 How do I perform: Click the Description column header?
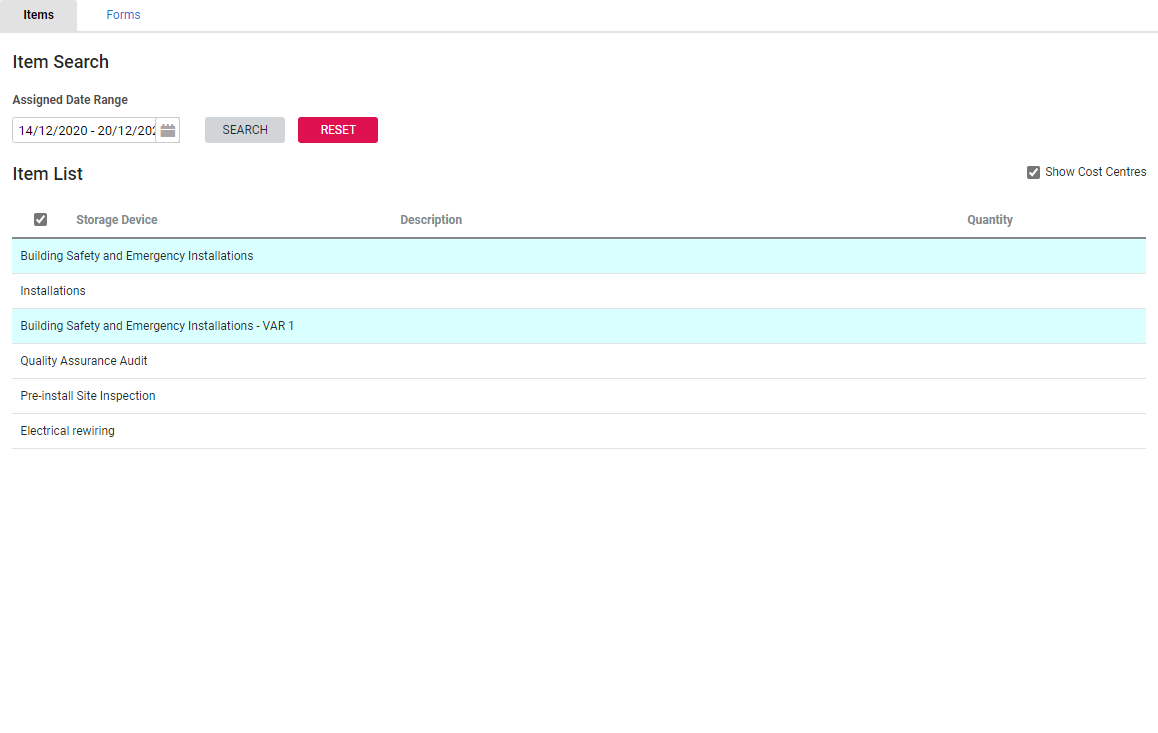[x=431, y=220]
